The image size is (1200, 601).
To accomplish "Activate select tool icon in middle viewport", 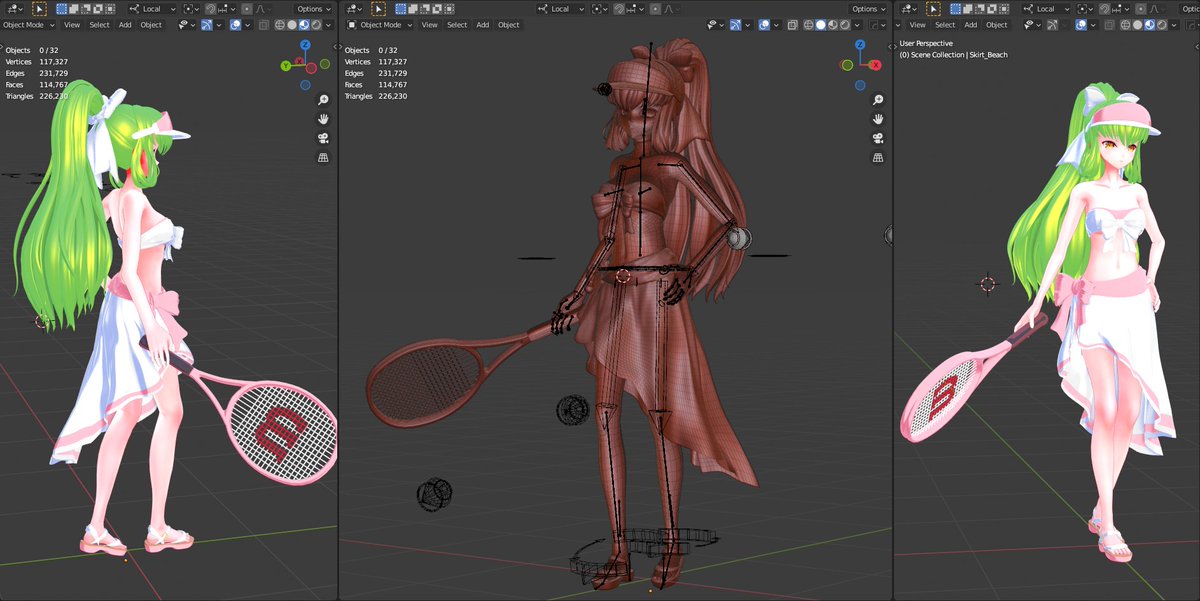I will coord(378,9).
